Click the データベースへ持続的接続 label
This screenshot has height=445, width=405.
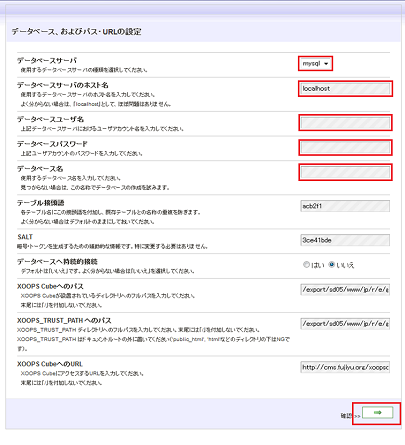57,261
